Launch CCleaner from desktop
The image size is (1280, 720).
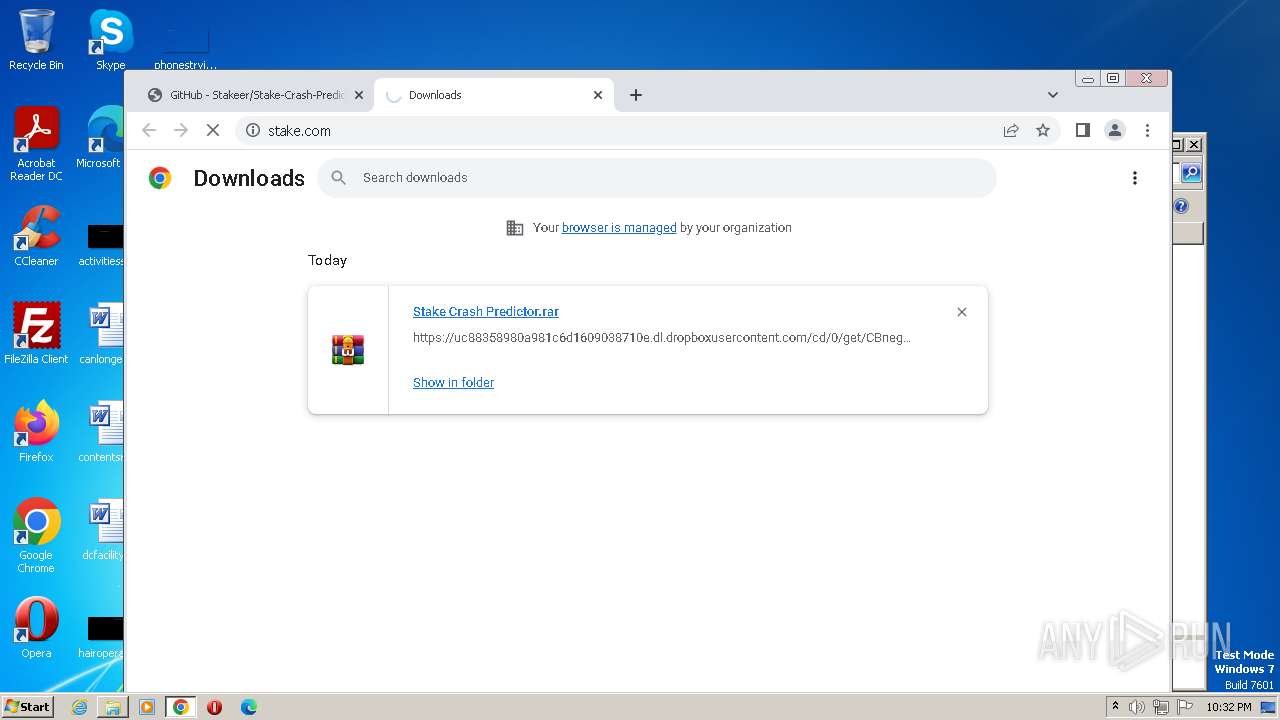pos(36,237)
